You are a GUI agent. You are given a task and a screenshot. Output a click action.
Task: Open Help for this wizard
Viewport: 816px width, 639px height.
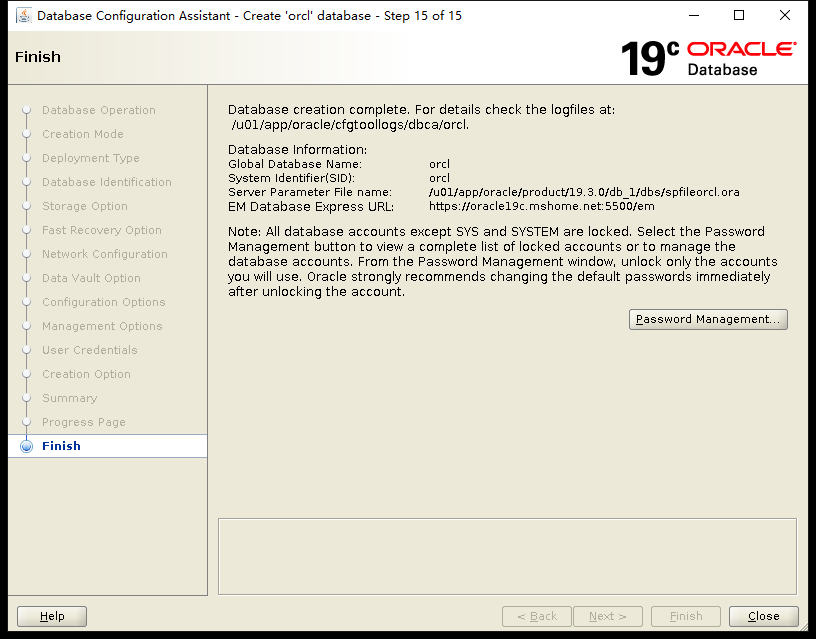click(52, 616)
